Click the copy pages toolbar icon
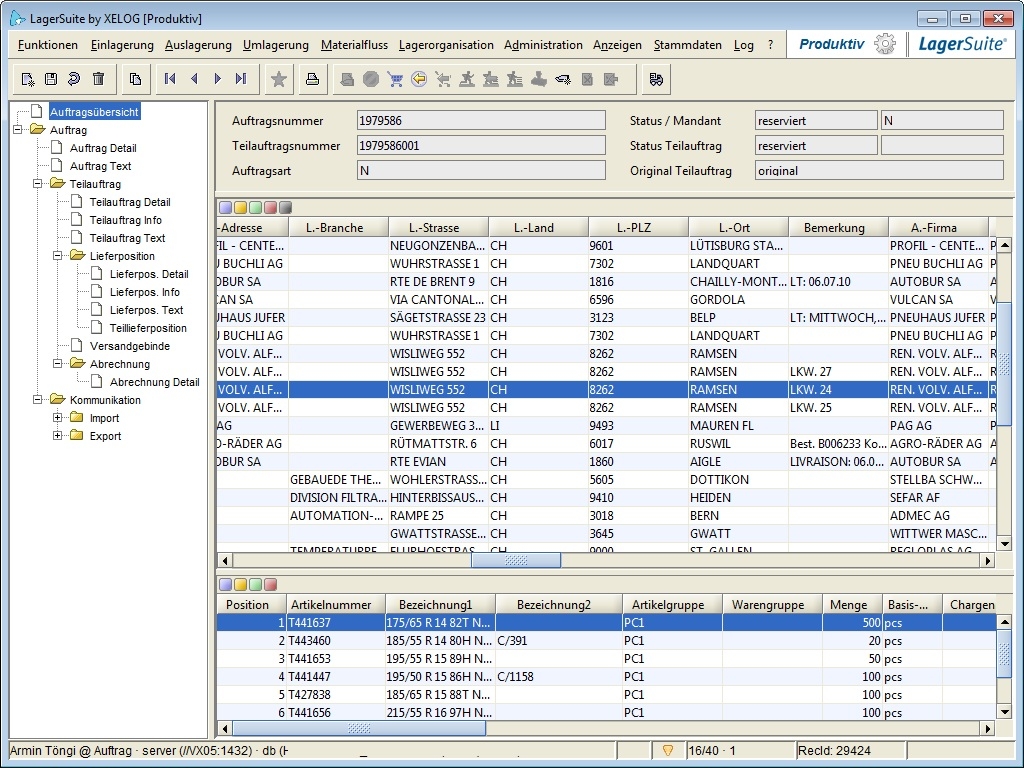The image size is (1024, 768). [x=135, y=79]
